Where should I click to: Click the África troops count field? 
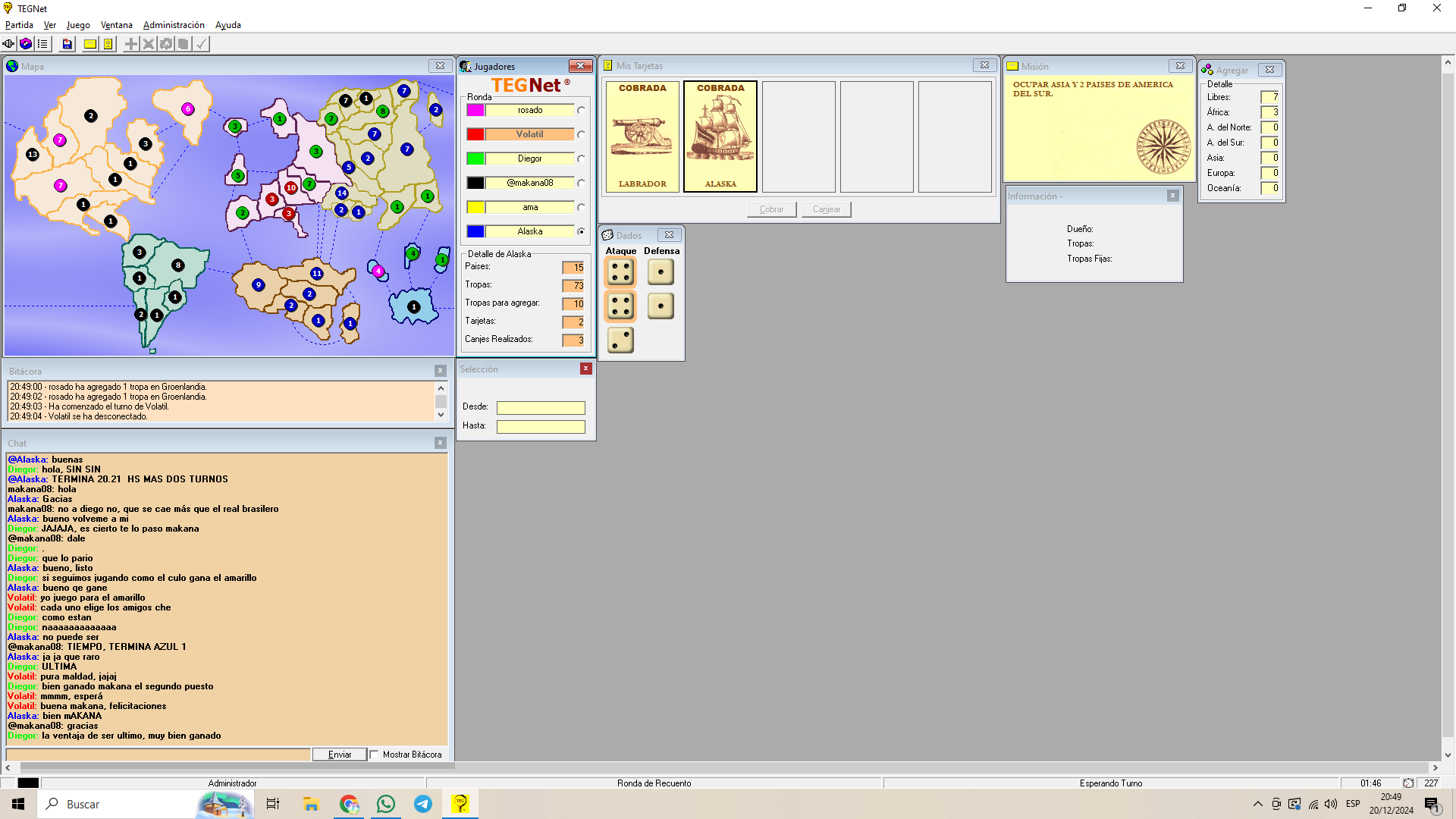coord(1270,112)
